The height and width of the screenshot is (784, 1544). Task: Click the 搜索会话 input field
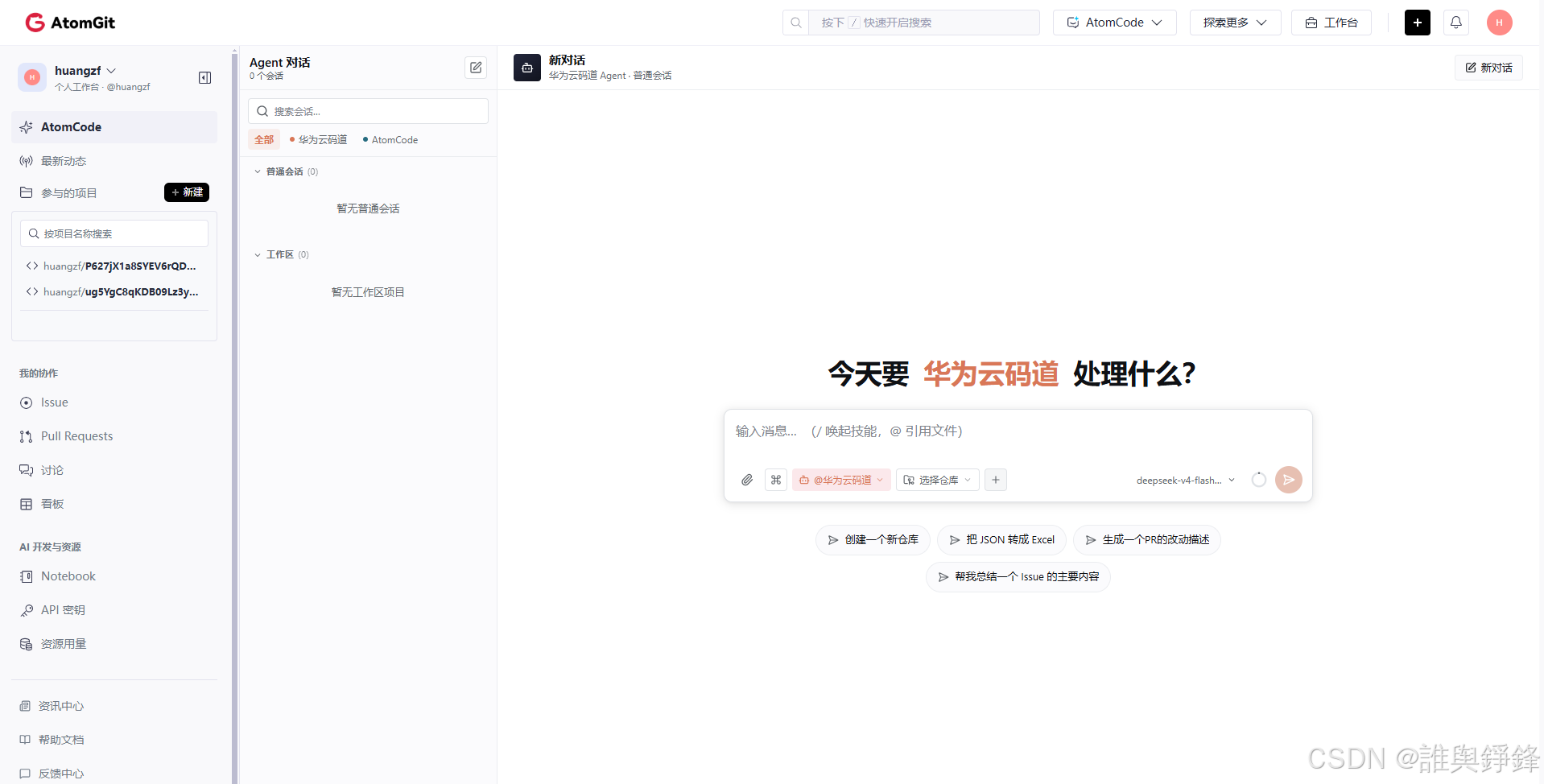[368, 111]
